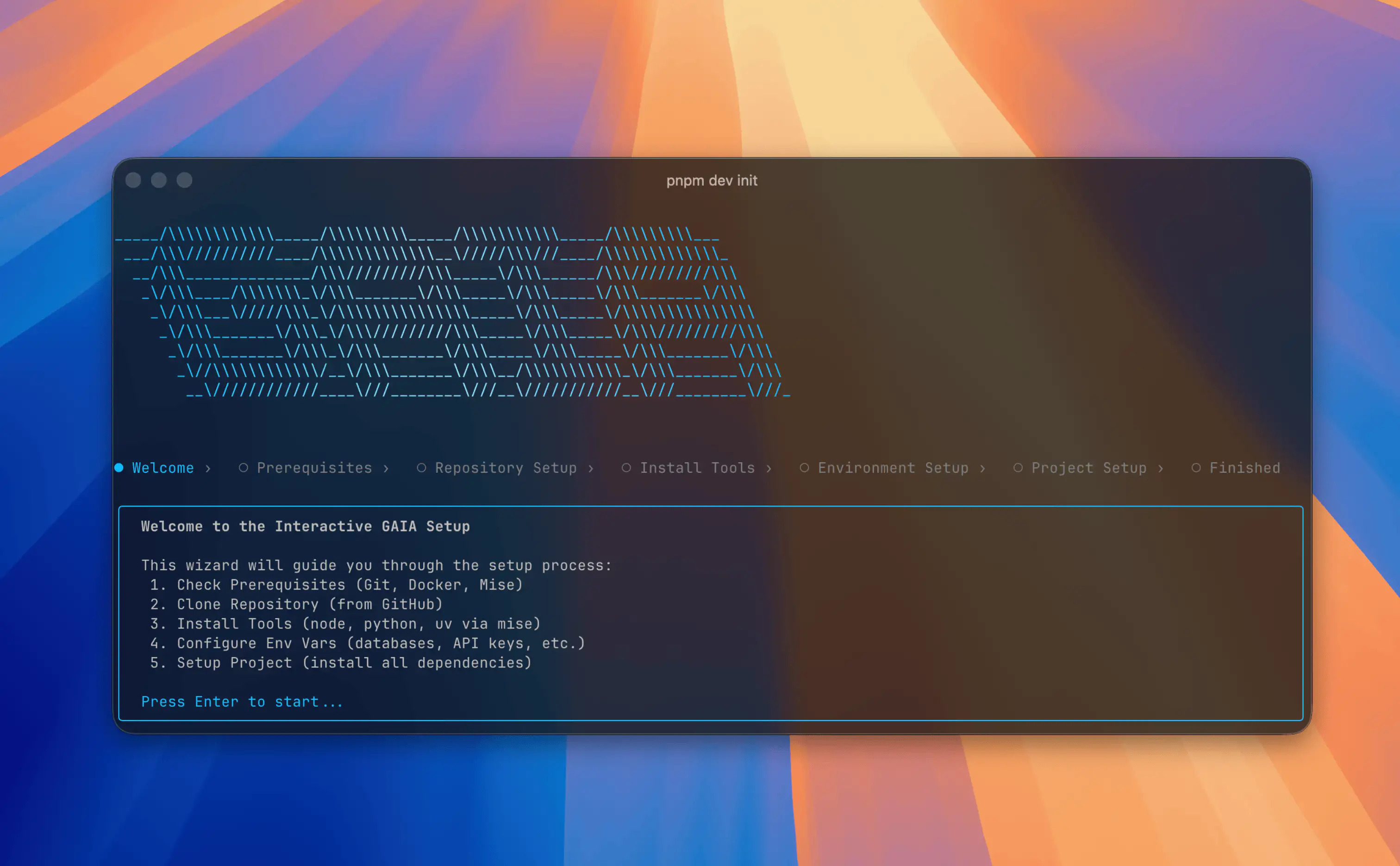Click the Project Setup step circle icon

[1019, 468]
